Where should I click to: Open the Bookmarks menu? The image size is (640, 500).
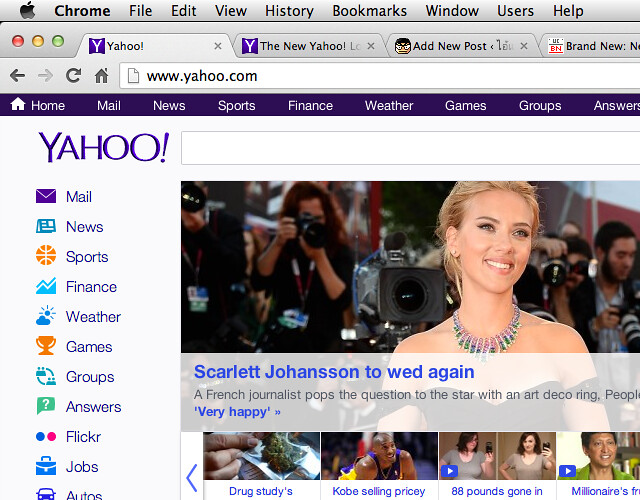369,11
